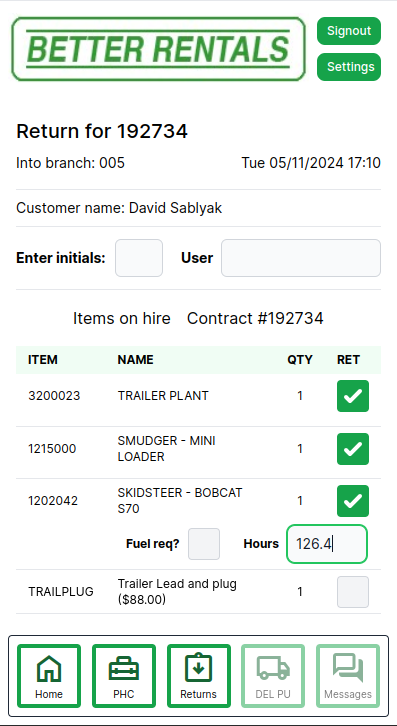The height and width of the screenshot is (726, 397).
Task: Open DEL PU truck icon
Action: coord(273,676)
